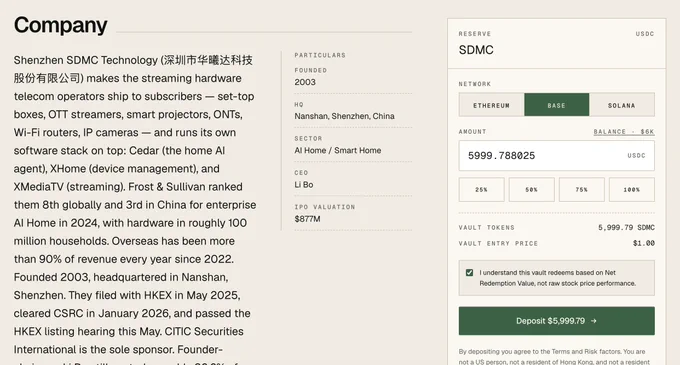The width and height of the screenshot is (680, 365).
Task: Click the Company section heading
Action: coord(60,25)
